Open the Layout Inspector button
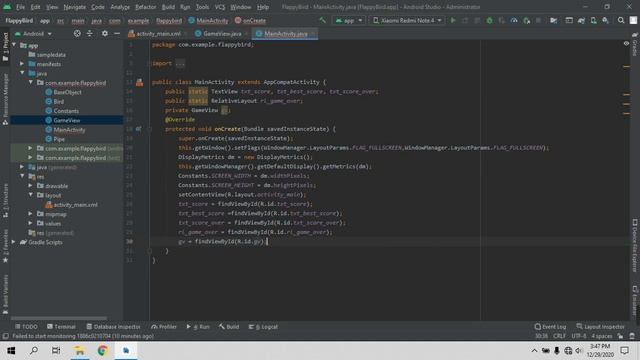640x360 pixels. click(x=600, y=327)
